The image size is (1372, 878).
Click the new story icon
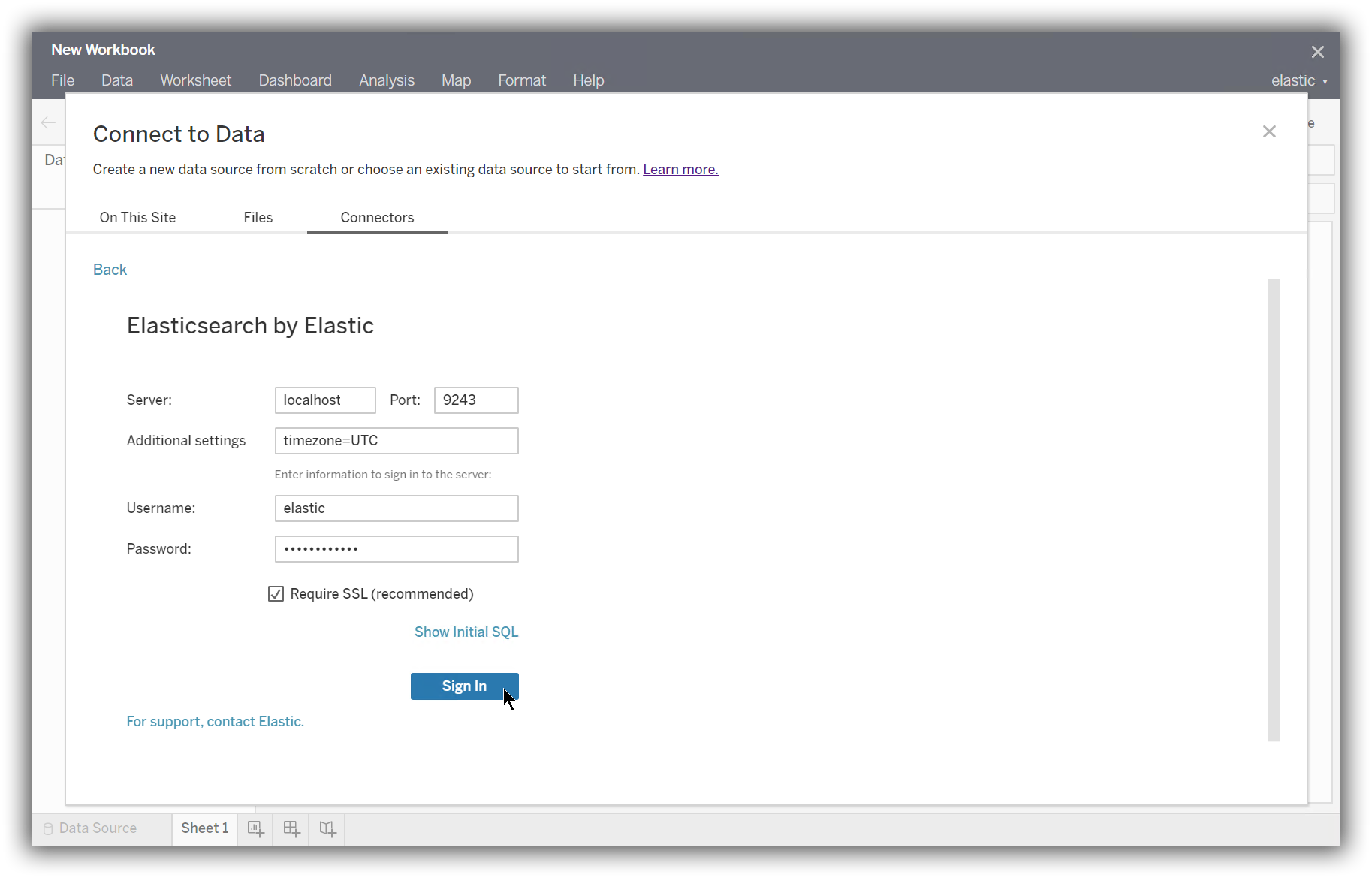[327, 828]
